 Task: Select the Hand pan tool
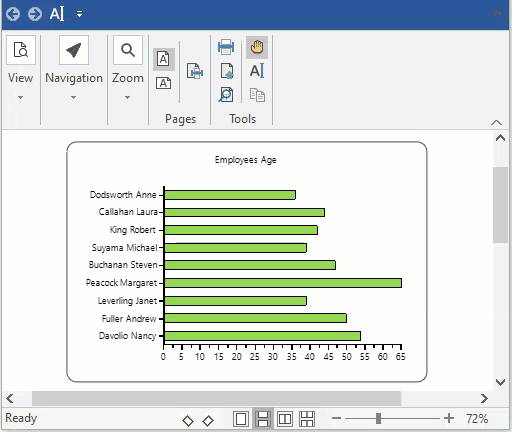[x=257, y=47]
